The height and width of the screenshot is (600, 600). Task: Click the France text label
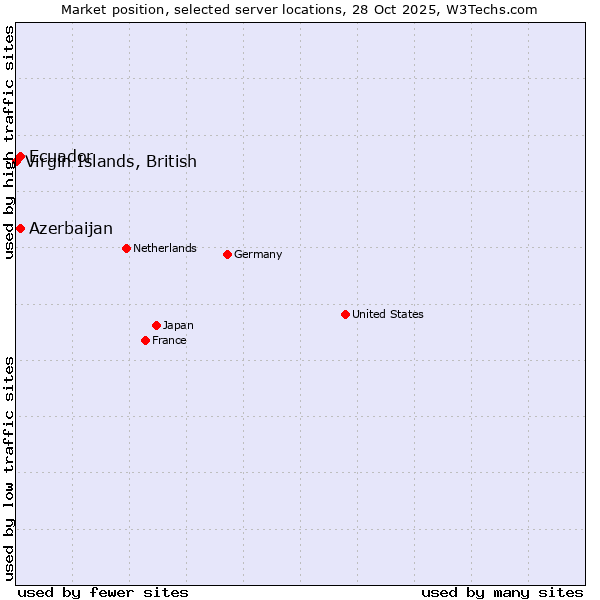point(169,340)
